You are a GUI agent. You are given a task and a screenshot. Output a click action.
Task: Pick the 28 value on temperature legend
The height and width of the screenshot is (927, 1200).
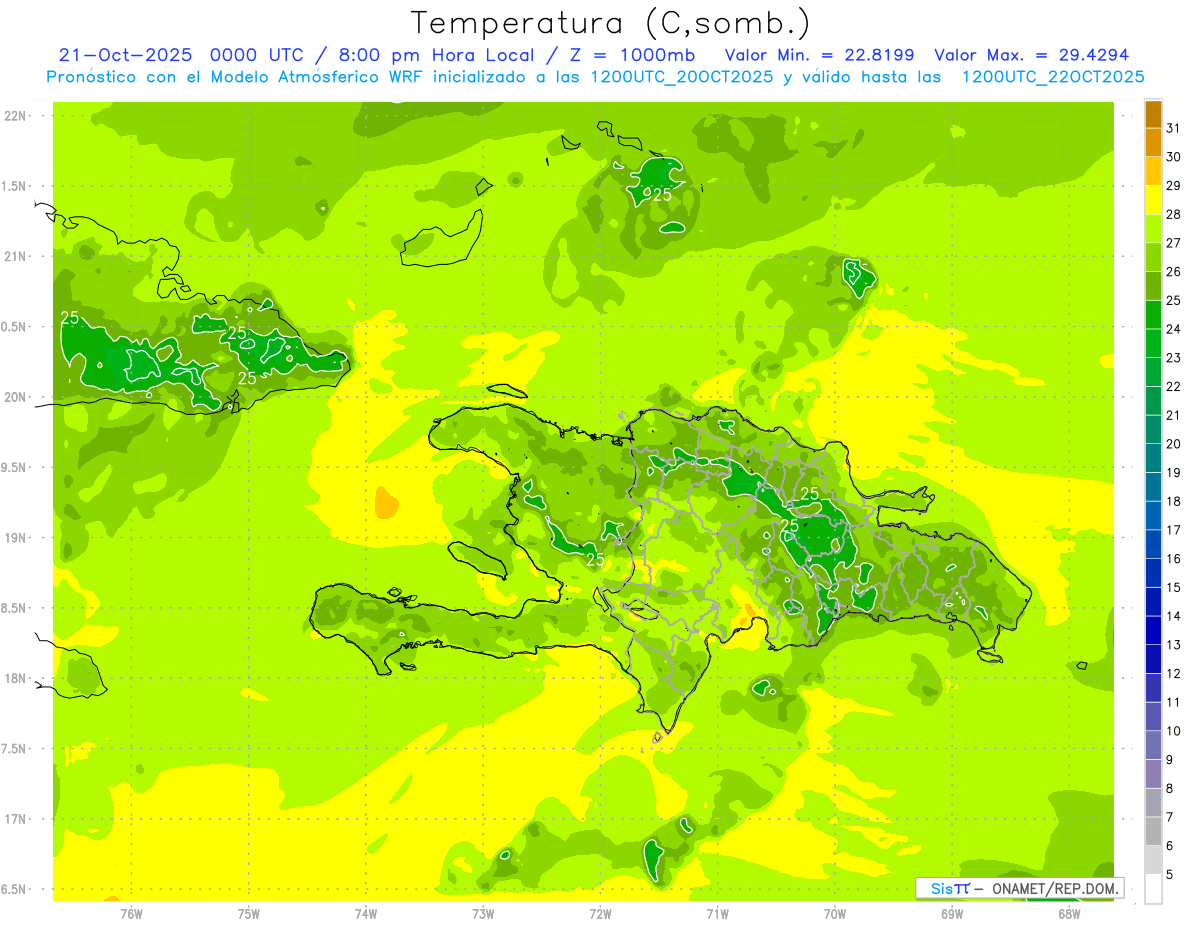(x=1173, y=214)
